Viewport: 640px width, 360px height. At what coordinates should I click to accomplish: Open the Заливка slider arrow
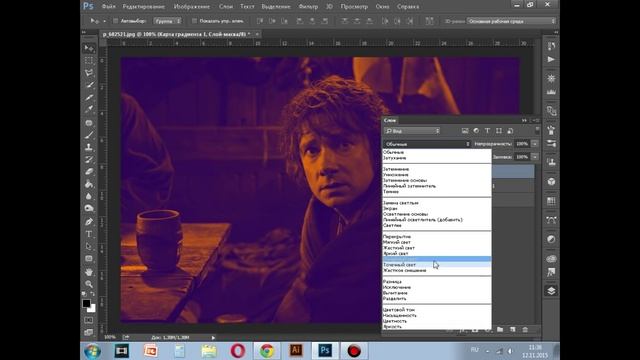point(535,157)
